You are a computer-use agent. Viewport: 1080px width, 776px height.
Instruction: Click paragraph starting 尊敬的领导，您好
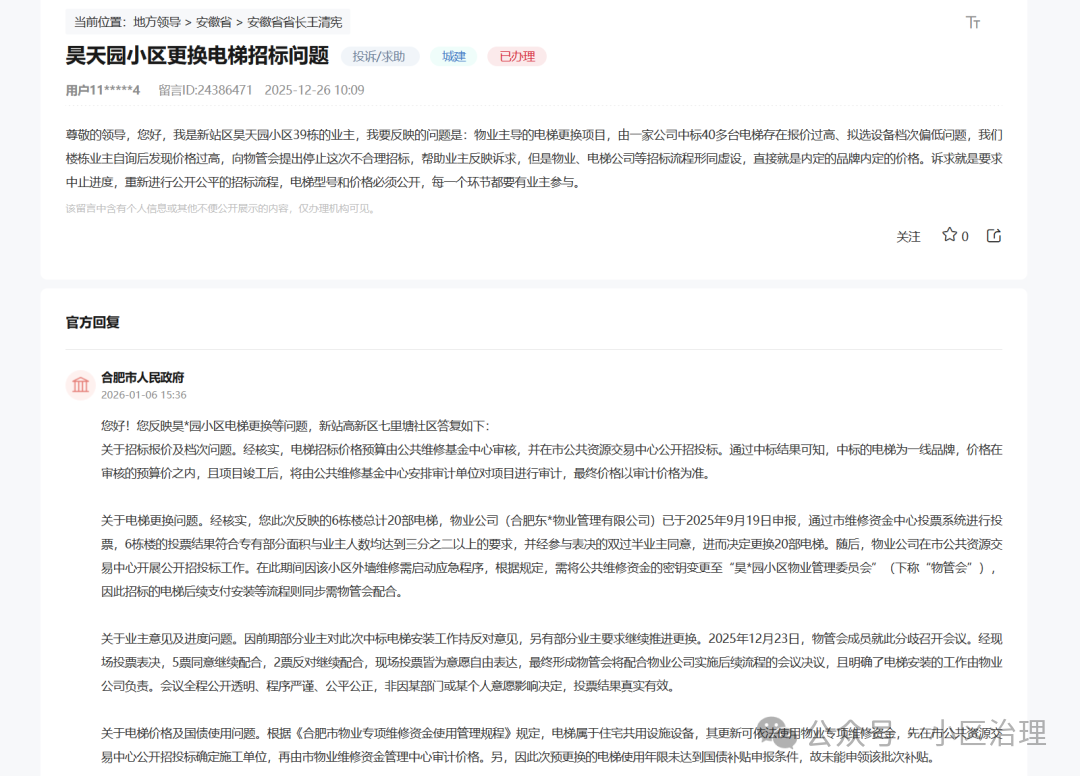point(534,158)
